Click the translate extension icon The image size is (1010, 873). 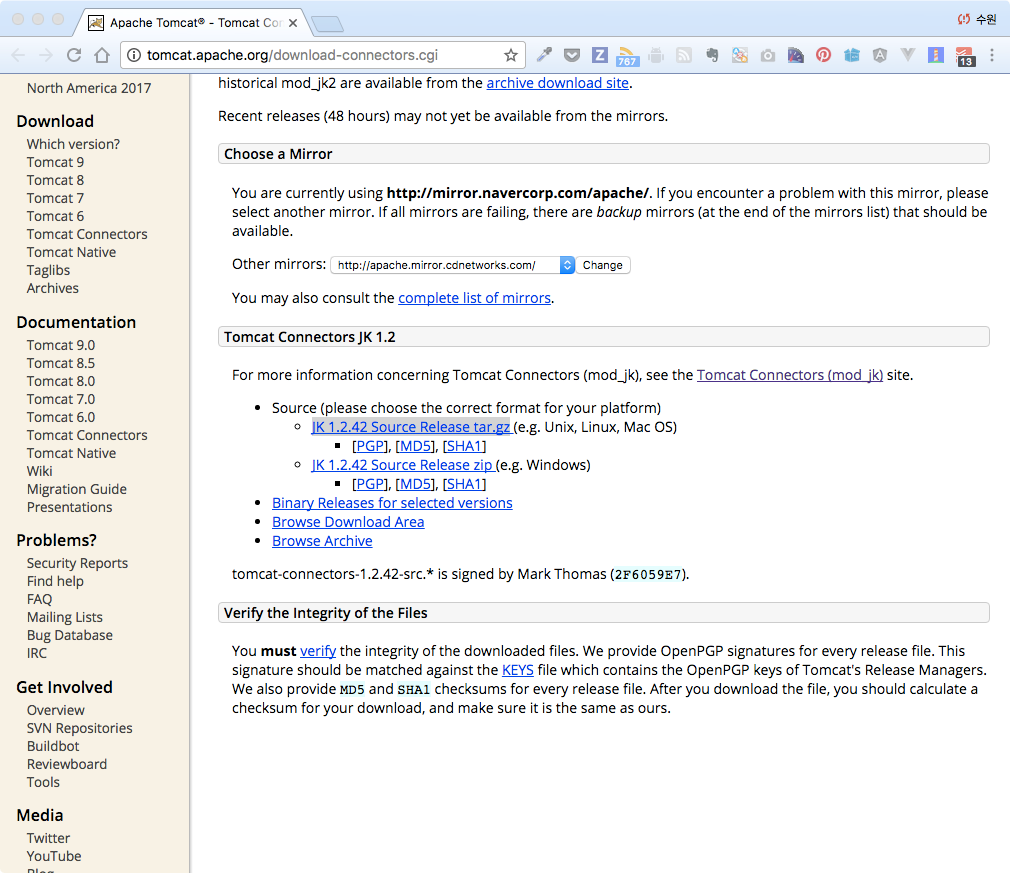[740, 55]
